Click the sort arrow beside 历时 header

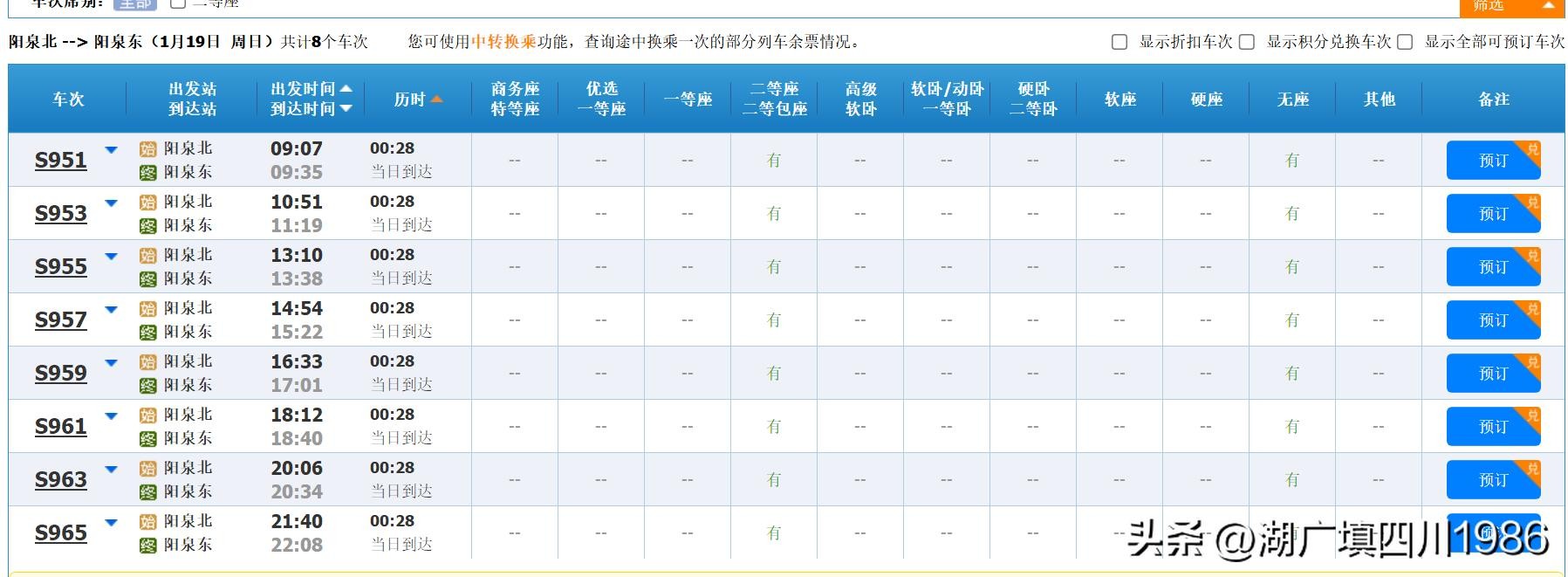click(x=436, y=100)
